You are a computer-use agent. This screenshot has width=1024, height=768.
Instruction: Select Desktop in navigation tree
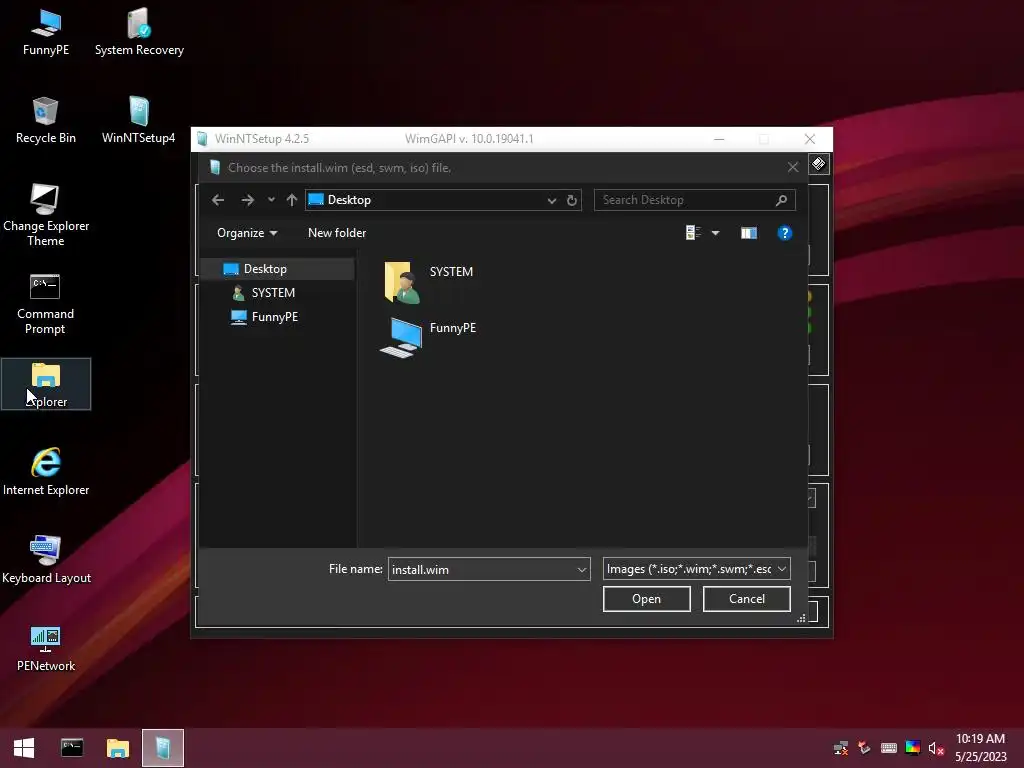[x=277, y=269]
